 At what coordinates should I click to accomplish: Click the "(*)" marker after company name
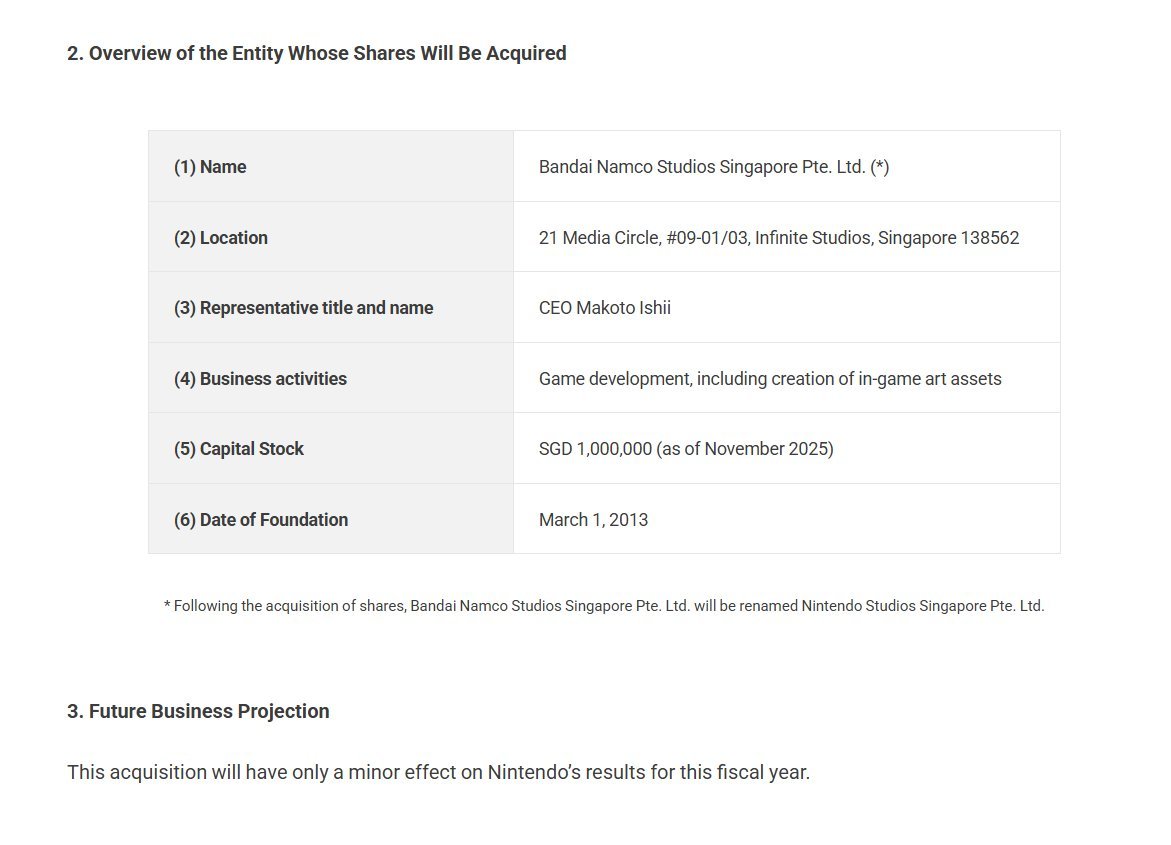pyautogui.click(x=879, y=167)
